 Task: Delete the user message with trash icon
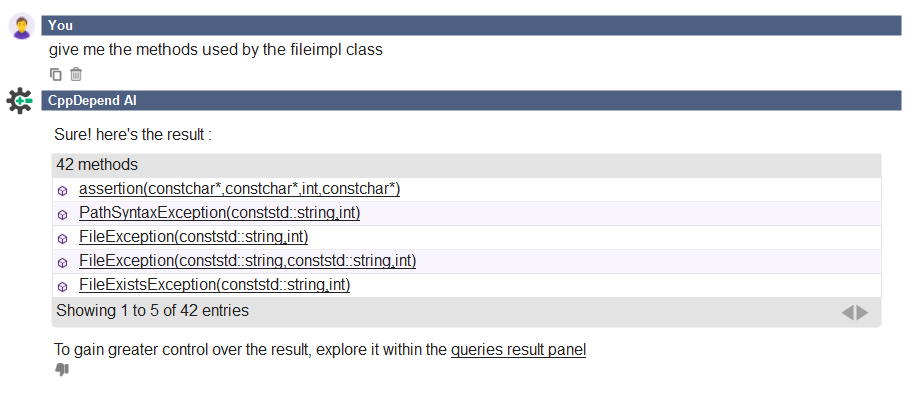click(76, 74)
